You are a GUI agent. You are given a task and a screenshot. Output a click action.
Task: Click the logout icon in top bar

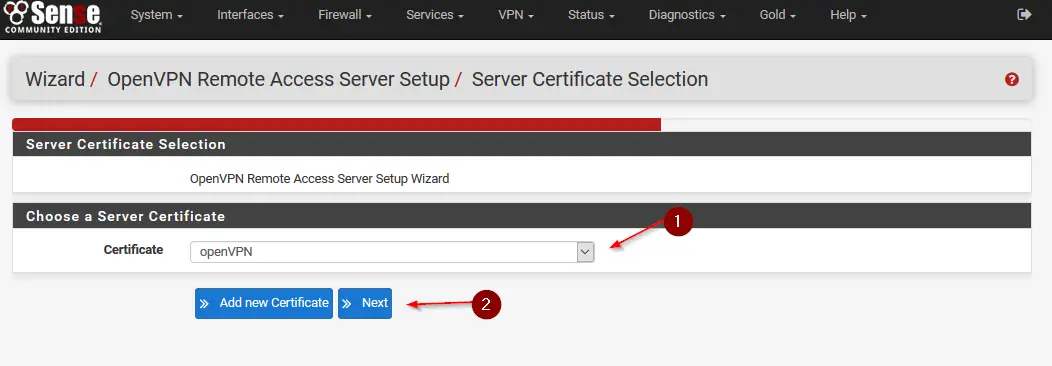tap(1024, 14)
